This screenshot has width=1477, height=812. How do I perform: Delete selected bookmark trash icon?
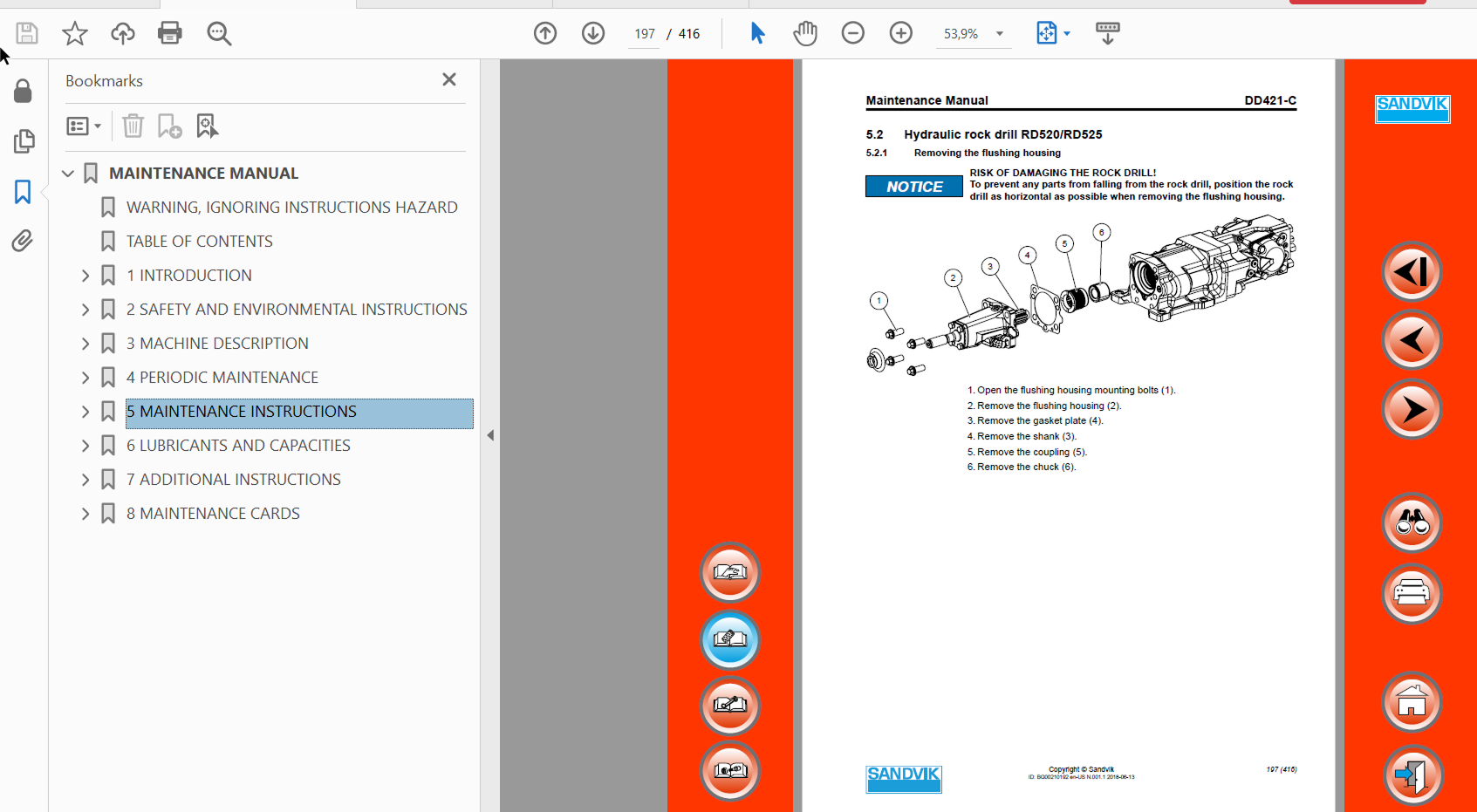point(133,126)
